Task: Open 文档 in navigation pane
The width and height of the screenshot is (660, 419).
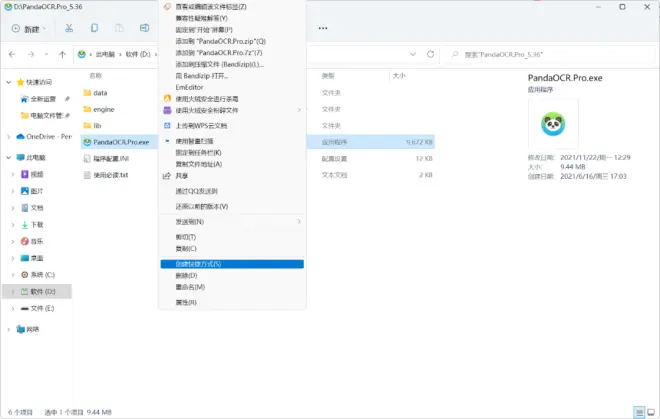Action: tap(32, 208)
